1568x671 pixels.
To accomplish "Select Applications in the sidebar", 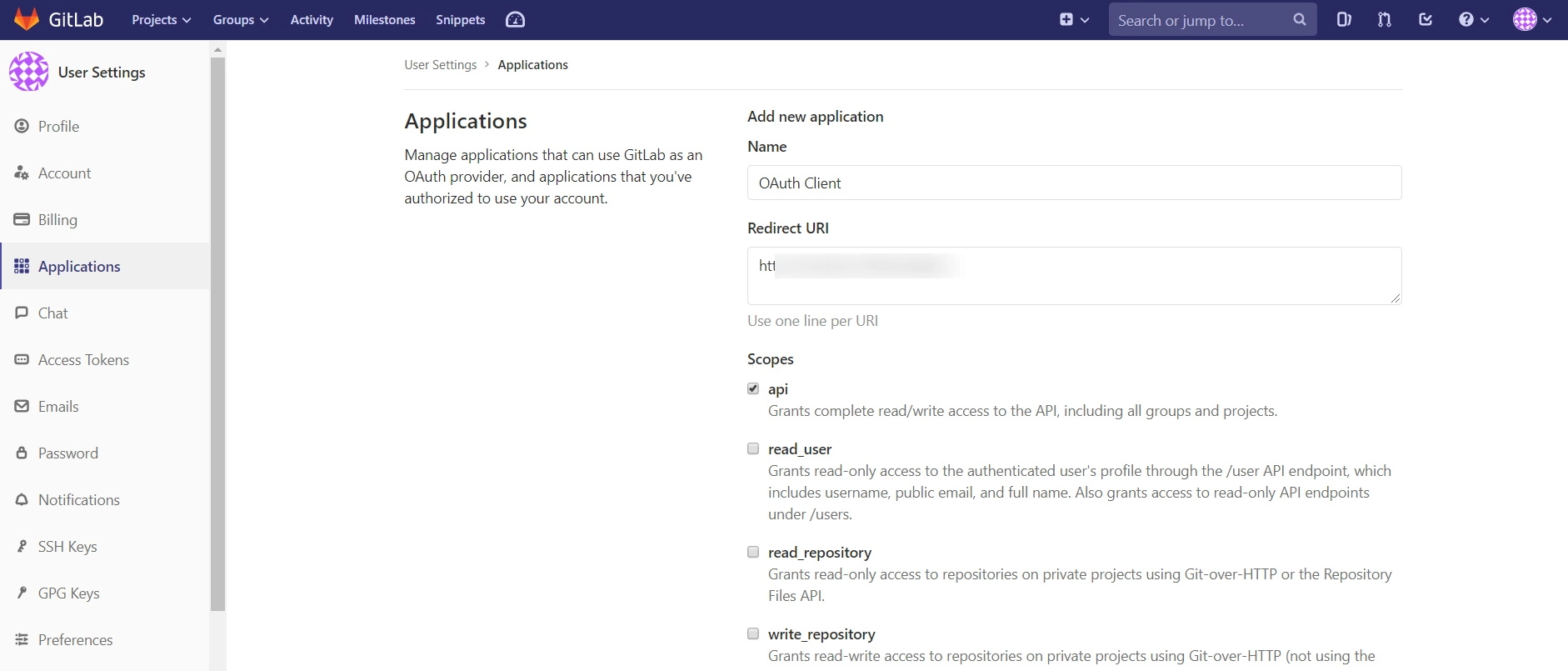I will [105, 266].
